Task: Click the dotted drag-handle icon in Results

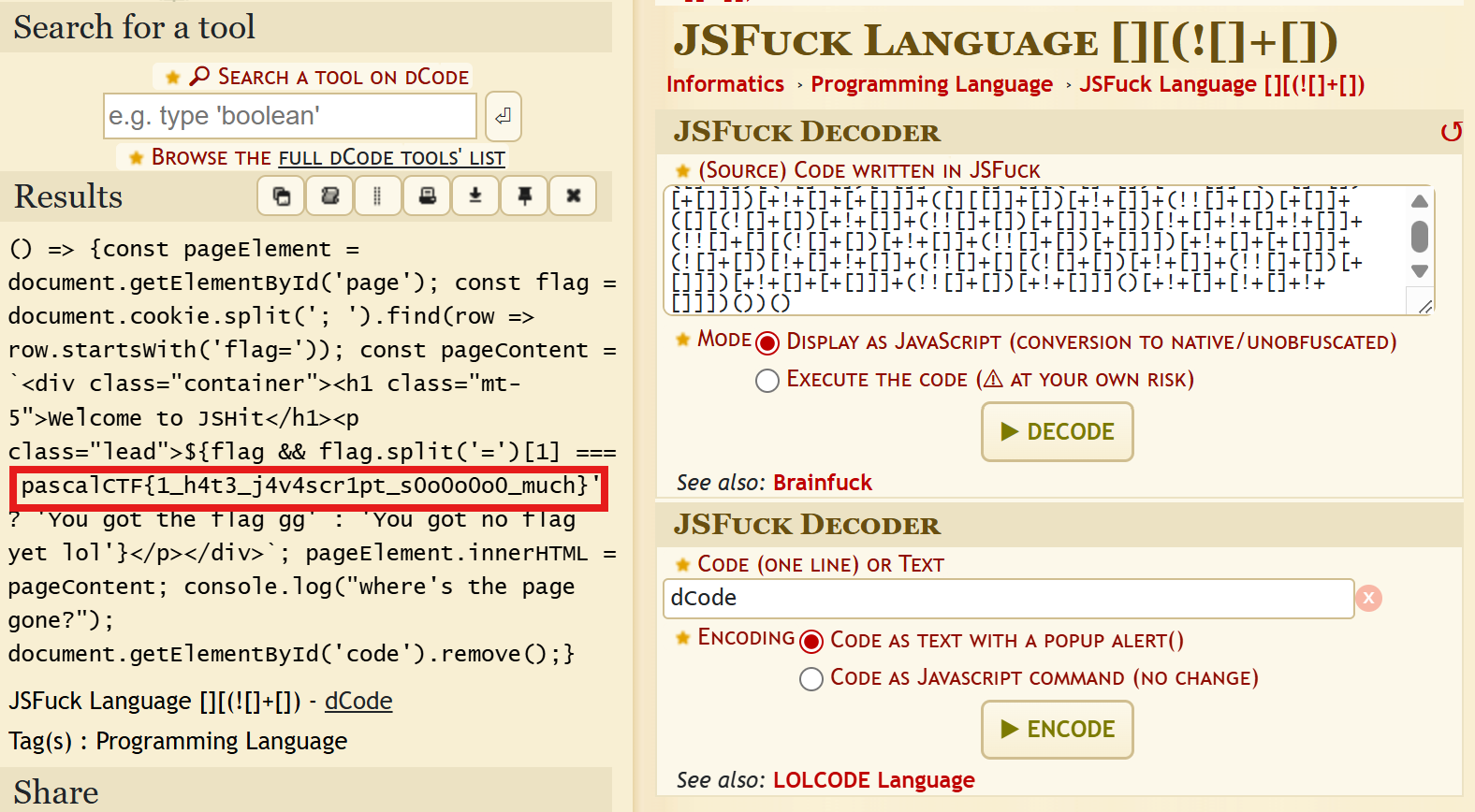Action: [x=378, y=196]
